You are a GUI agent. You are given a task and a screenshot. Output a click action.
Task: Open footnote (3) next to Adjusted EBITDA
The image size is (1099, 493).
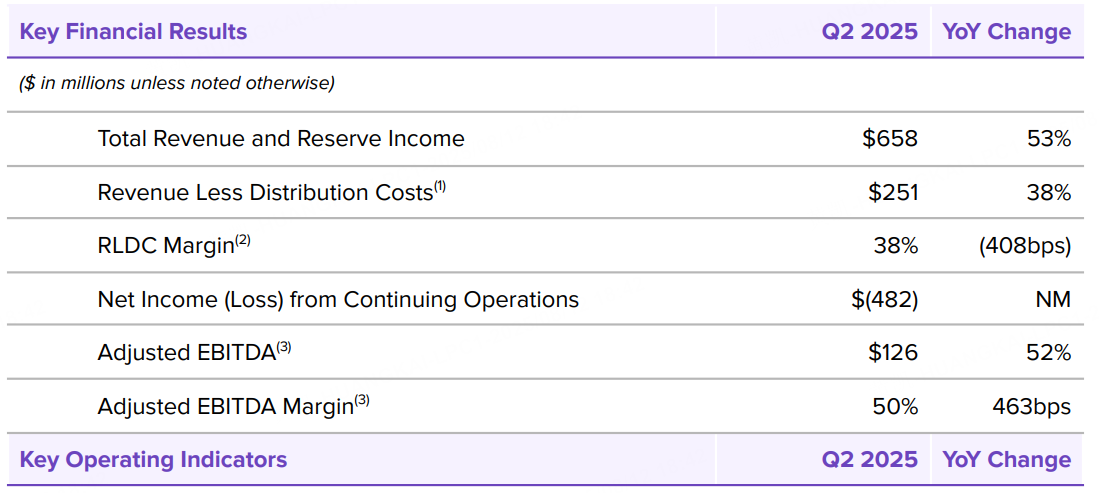pos(284,346)
